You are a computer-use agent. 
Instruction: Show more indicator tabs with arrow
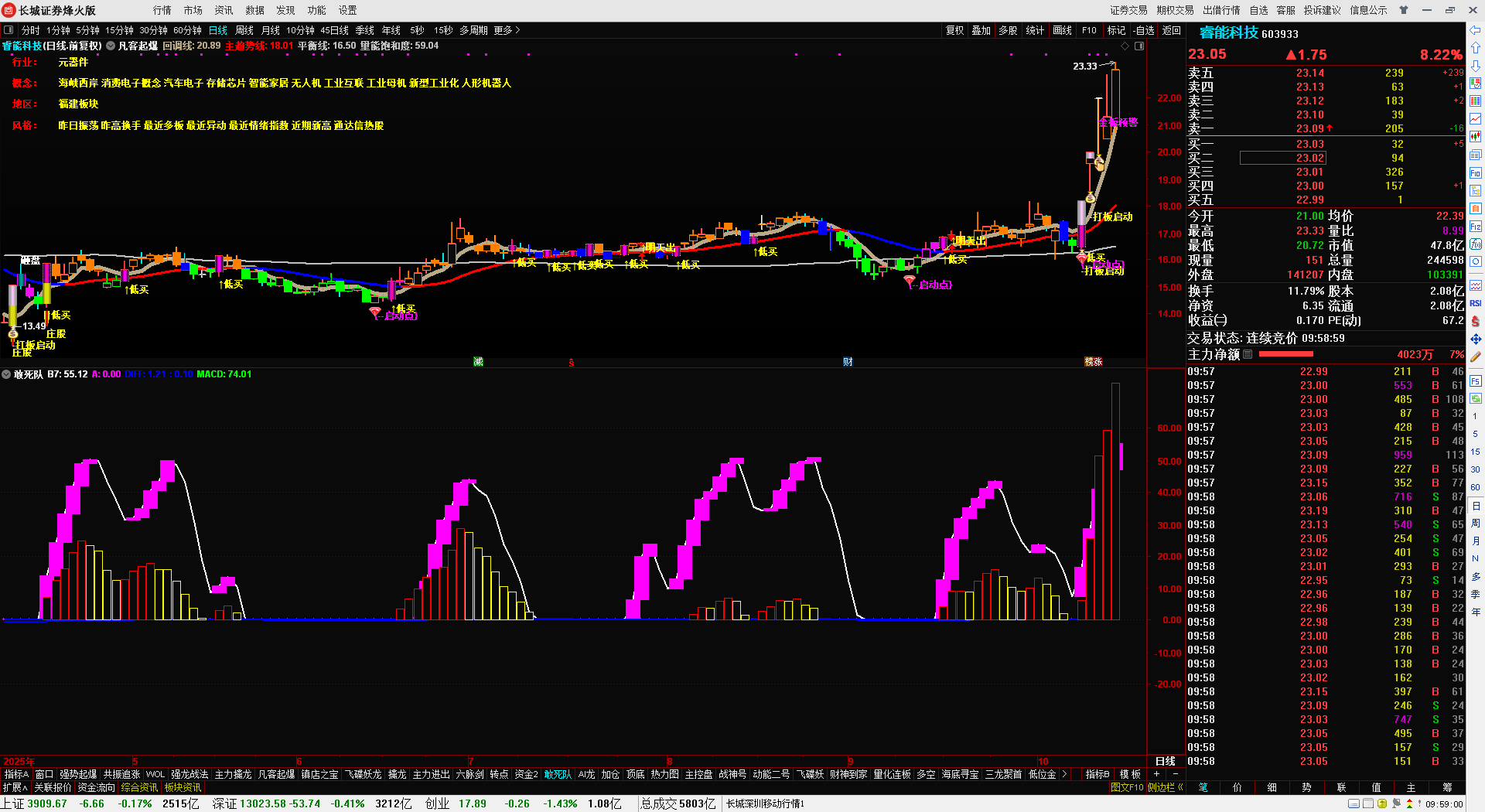click(1065, 774)
